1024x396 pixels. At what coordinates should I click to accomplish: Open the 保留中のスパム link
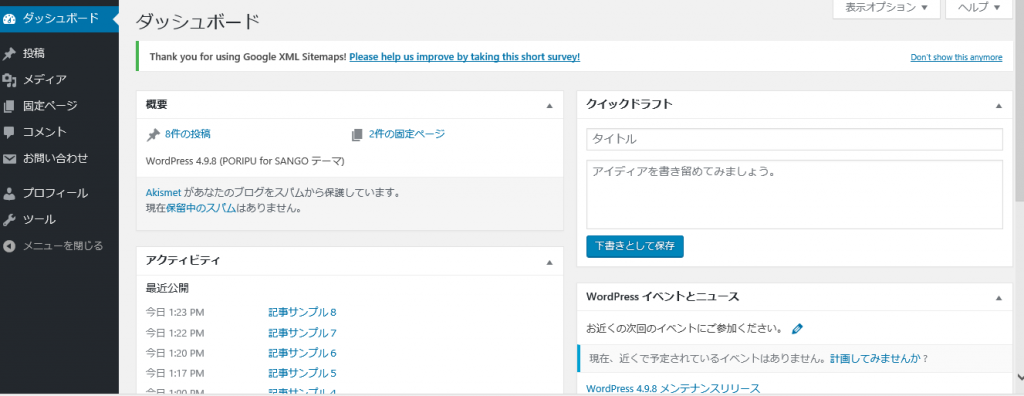point(201,209)
